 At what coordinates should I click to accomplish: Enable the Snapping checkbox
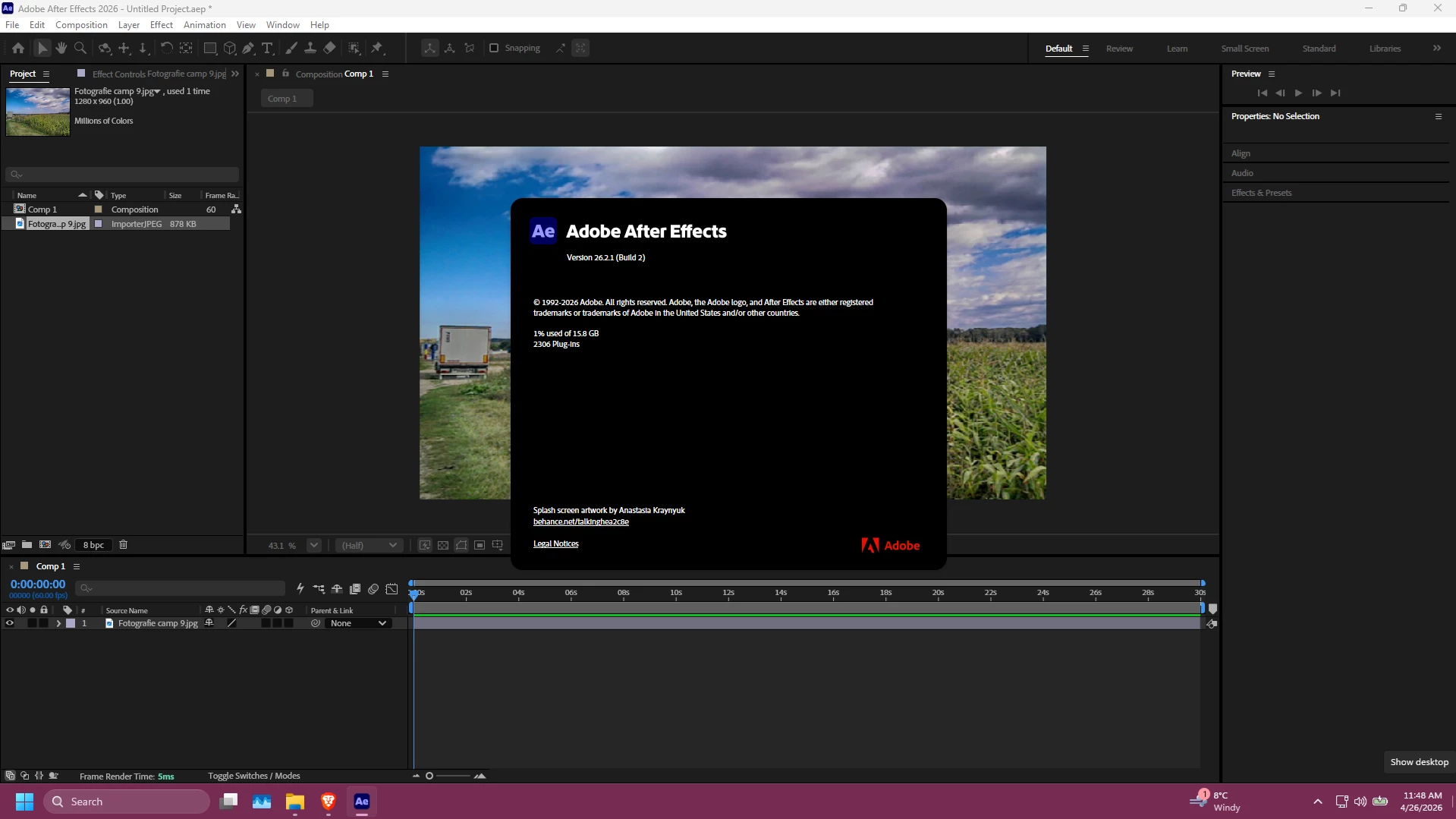point(494,48)
